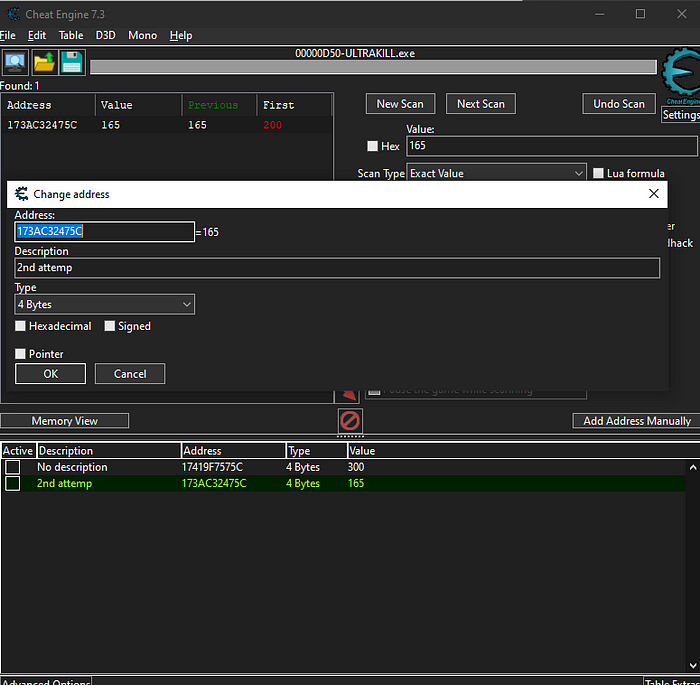Image resolution: width=700 pixels, height=685 pixels.
Task: Confirm the dialog with OK
Action: click(x=50, y=374)
